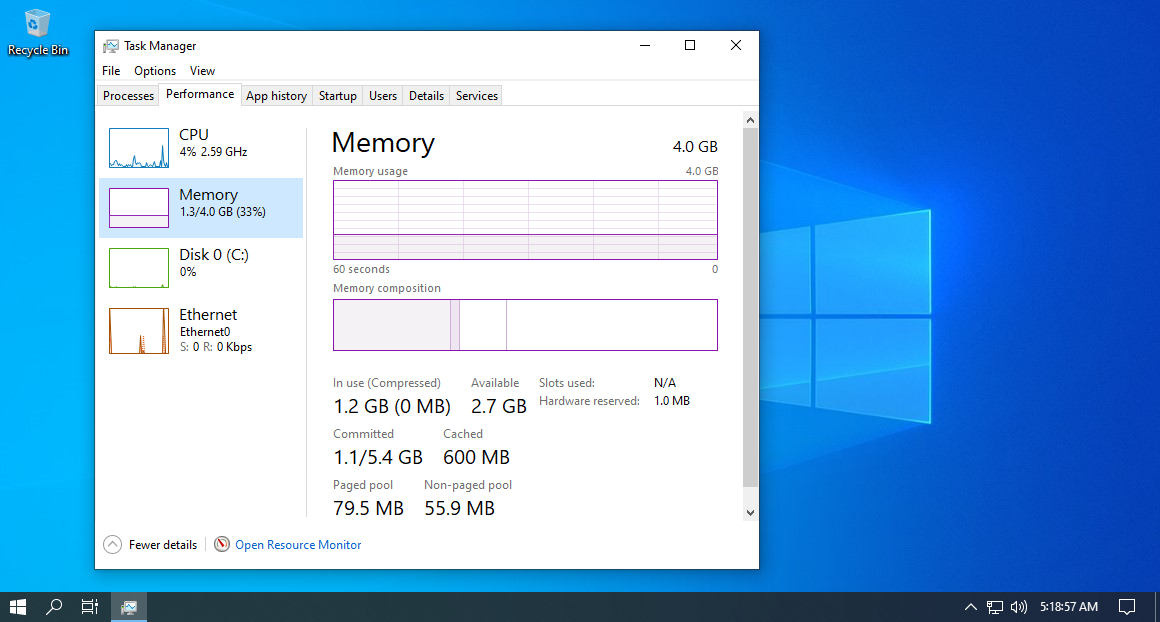Click the 1.3/4.0 GB (33%) text
This screenshot has height=622, width=1160.
223,212
